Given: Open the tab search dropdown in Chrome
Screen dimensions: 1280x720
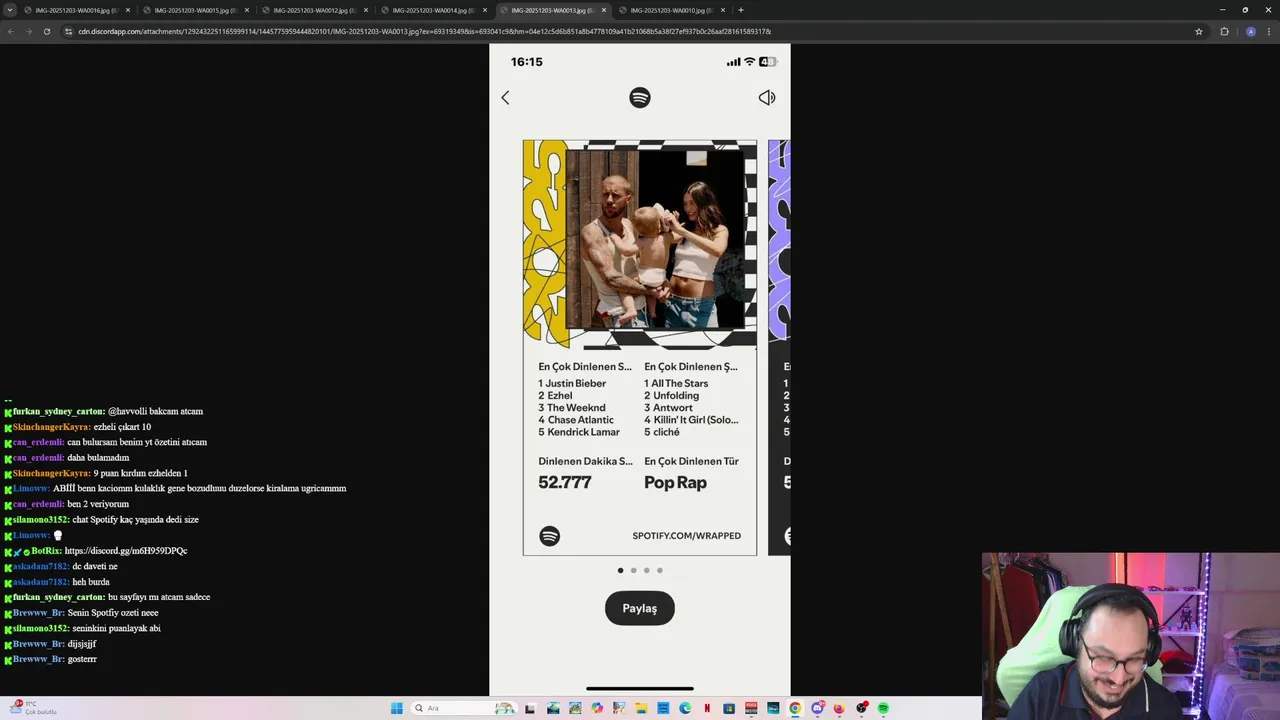Looking at the screenshot, I should pos(10,10).
